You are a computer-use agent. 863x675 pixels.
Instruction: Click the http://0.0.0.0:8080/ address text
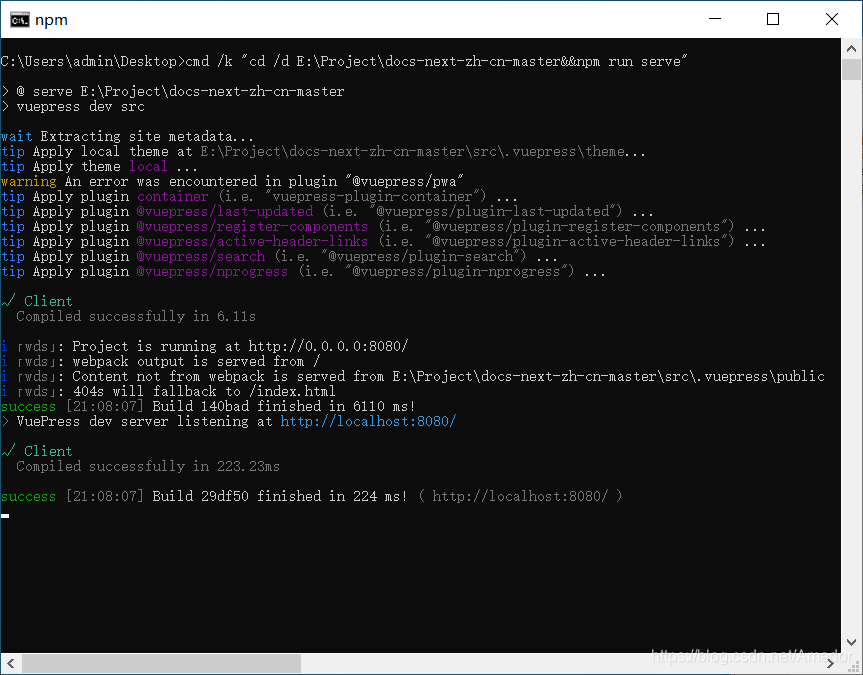pyautogui.click(x=328, y=346)
